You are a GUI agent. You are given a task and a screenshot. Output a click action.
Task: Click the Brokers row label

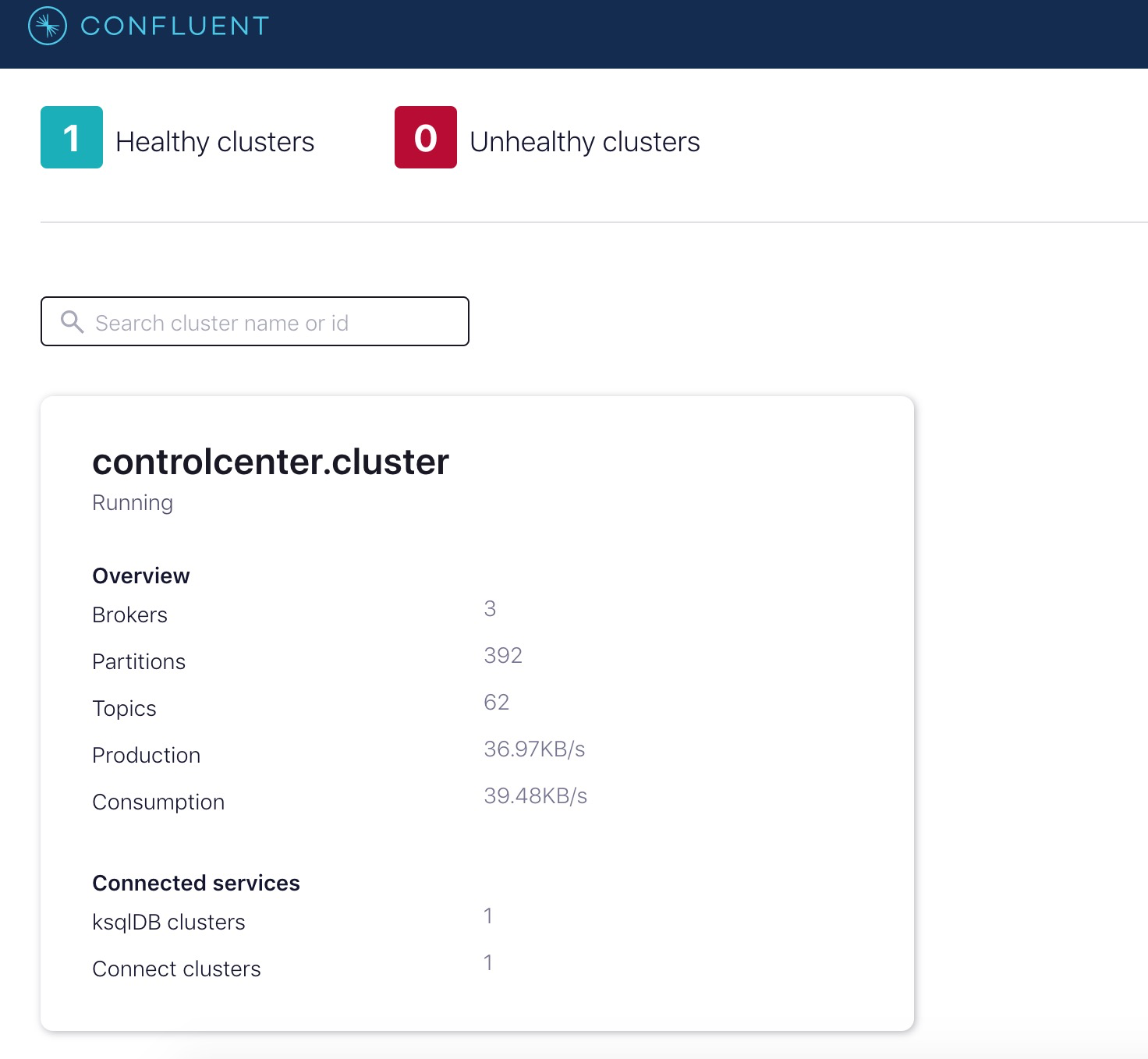click(130, 615)
